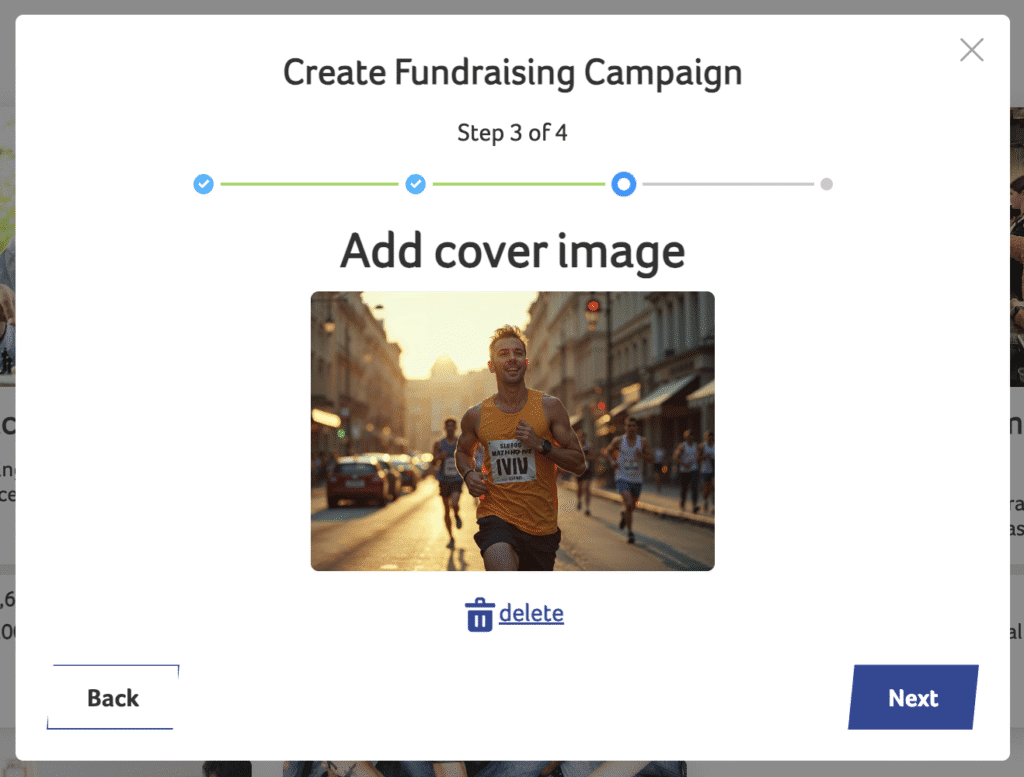The image size is (1024, 777).
Task: Click grey progress line before step four
Action: coord(728,184)
